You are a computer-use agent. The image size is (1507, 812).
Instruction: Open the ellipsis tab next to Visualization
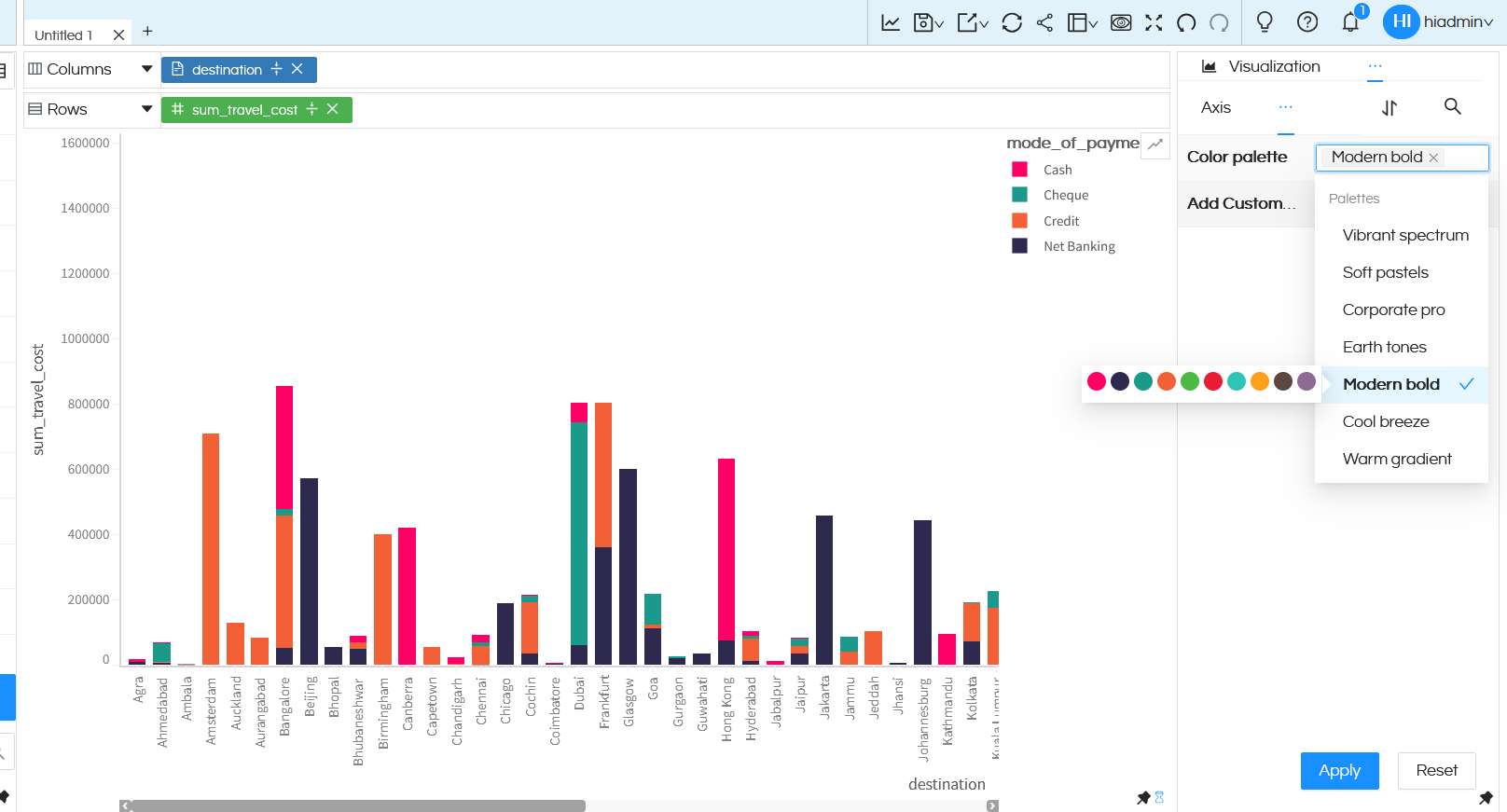click(x=1376, y=66)
